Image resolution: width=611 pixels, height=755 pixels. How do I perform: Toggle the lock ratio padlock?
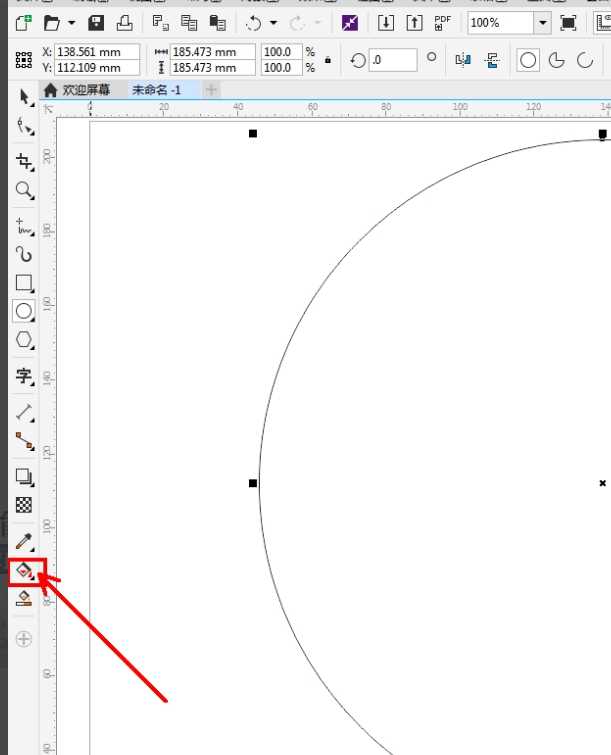(328, 60)
